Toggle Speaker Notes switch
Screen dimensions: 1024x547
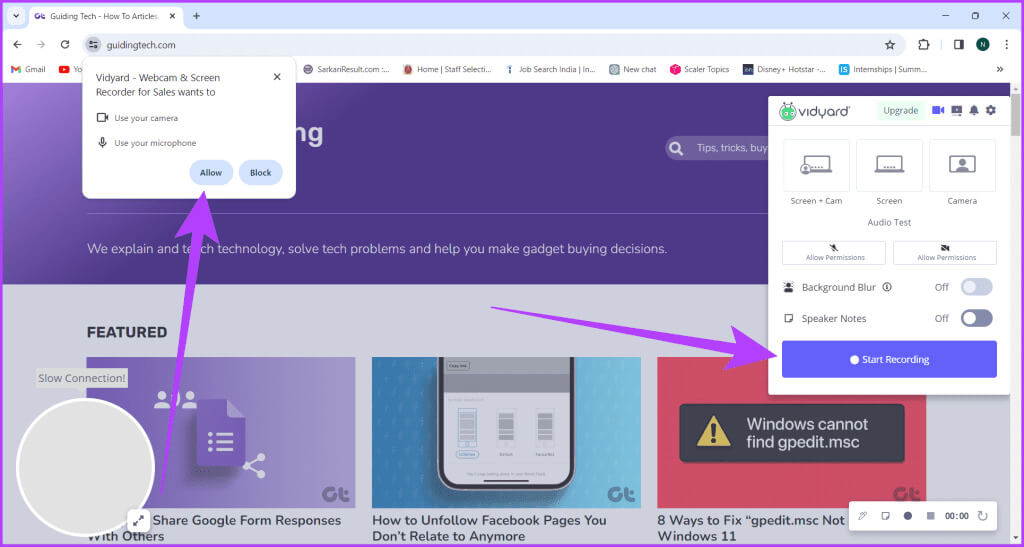976,318
